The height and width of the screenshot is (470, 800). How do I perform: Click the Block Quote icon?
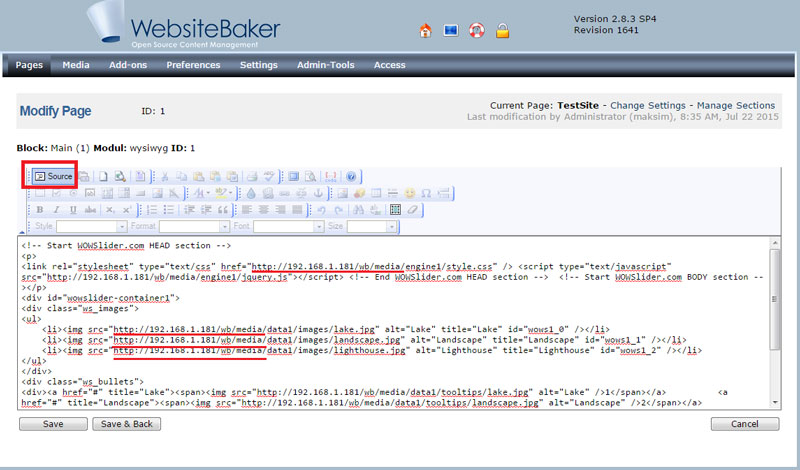click(222, 210)
